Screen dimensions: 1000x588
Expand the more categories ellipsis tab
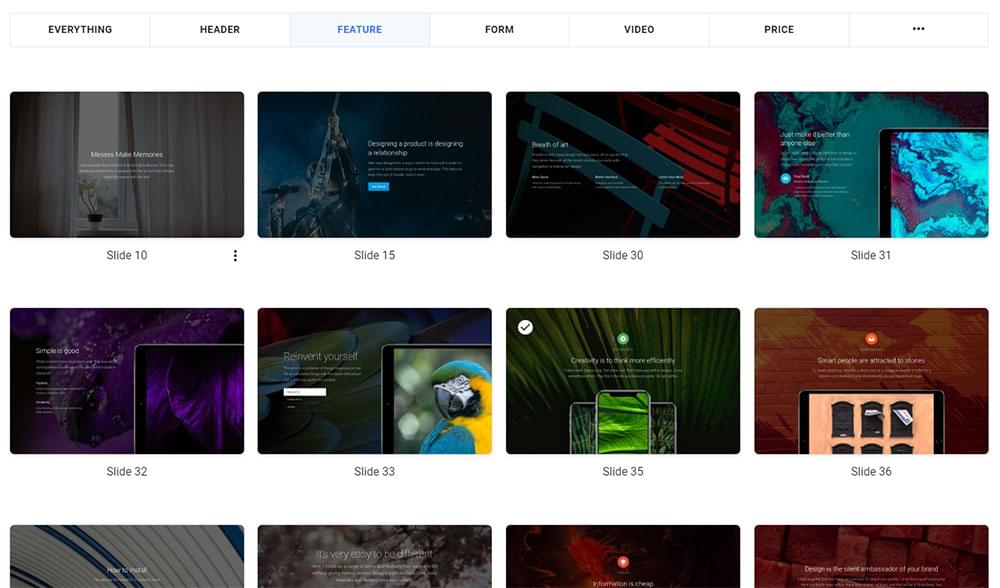[918, 29]
